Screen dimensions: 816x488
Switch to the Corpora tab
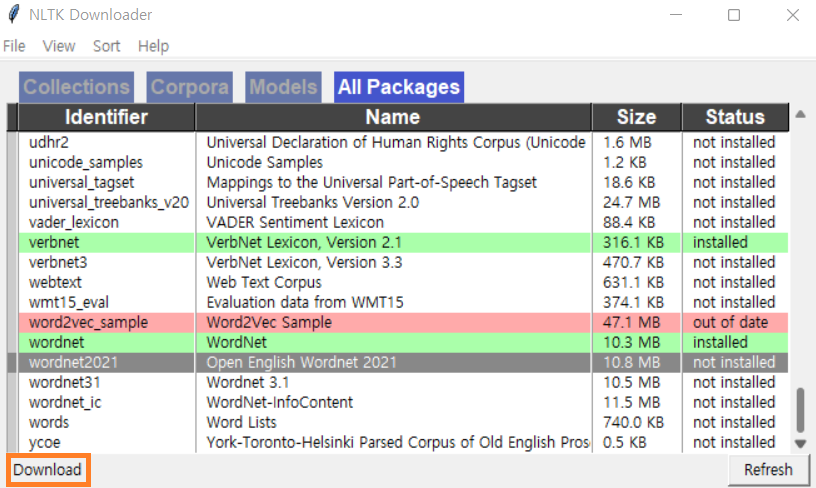coord(189,87)
